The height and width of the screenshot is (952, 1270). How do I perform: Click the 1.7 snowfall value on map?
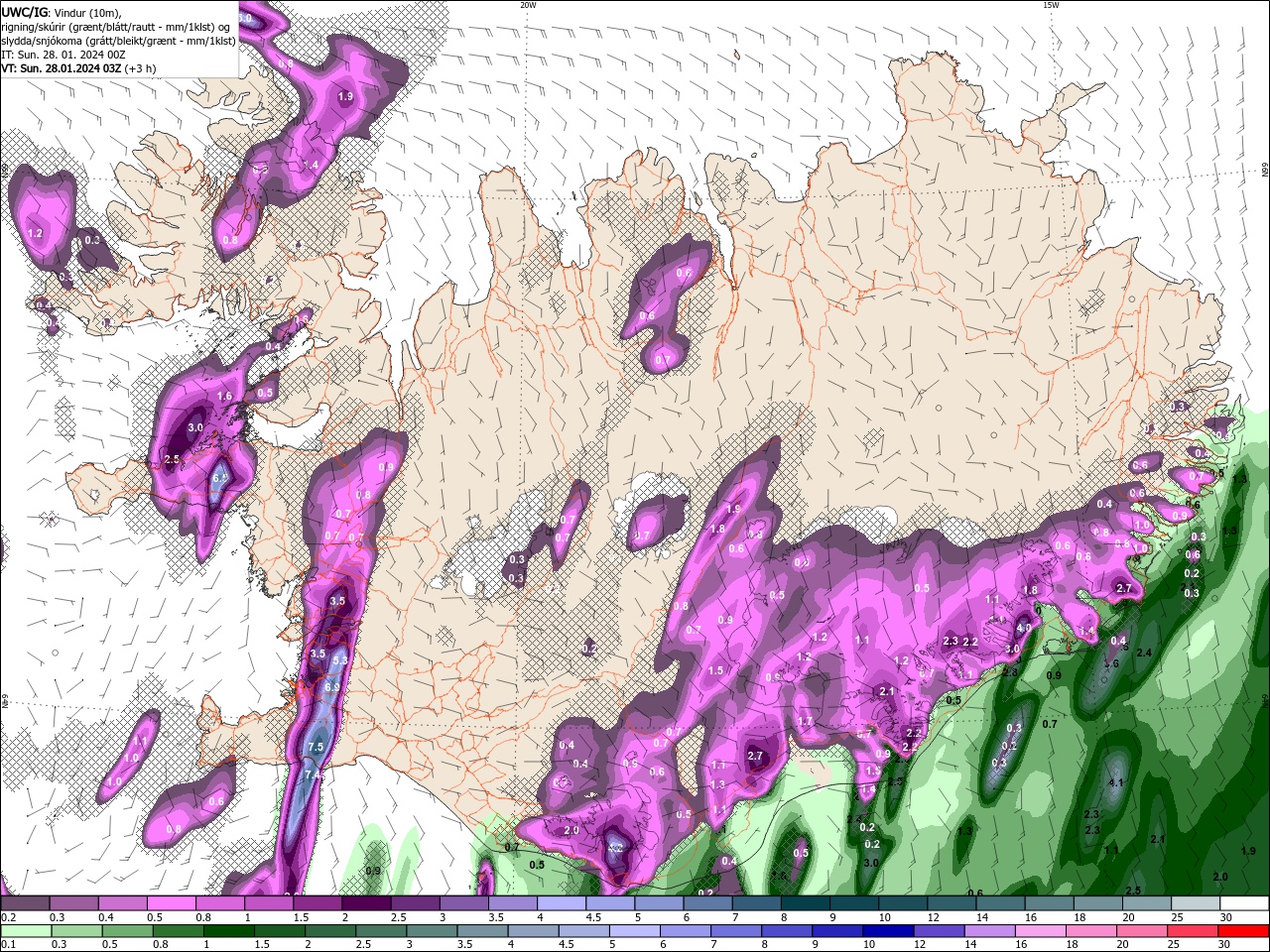(x=806, y=721)
